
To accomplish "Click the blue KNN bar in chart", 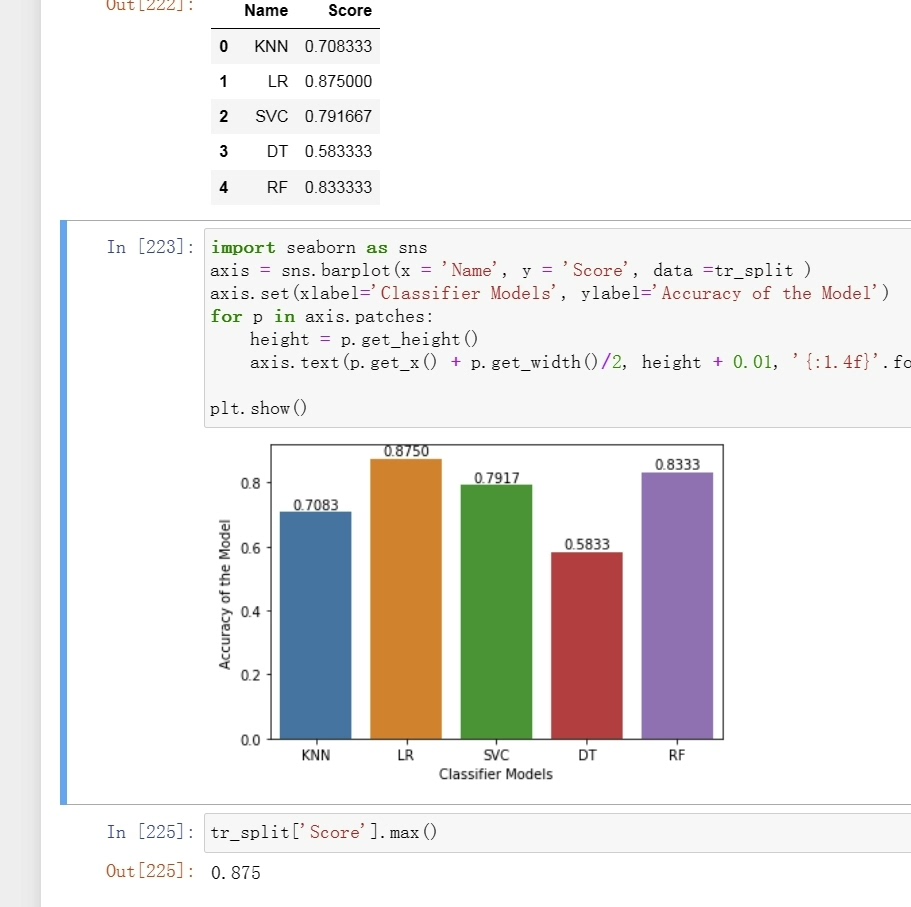I will tap(315, 625).
